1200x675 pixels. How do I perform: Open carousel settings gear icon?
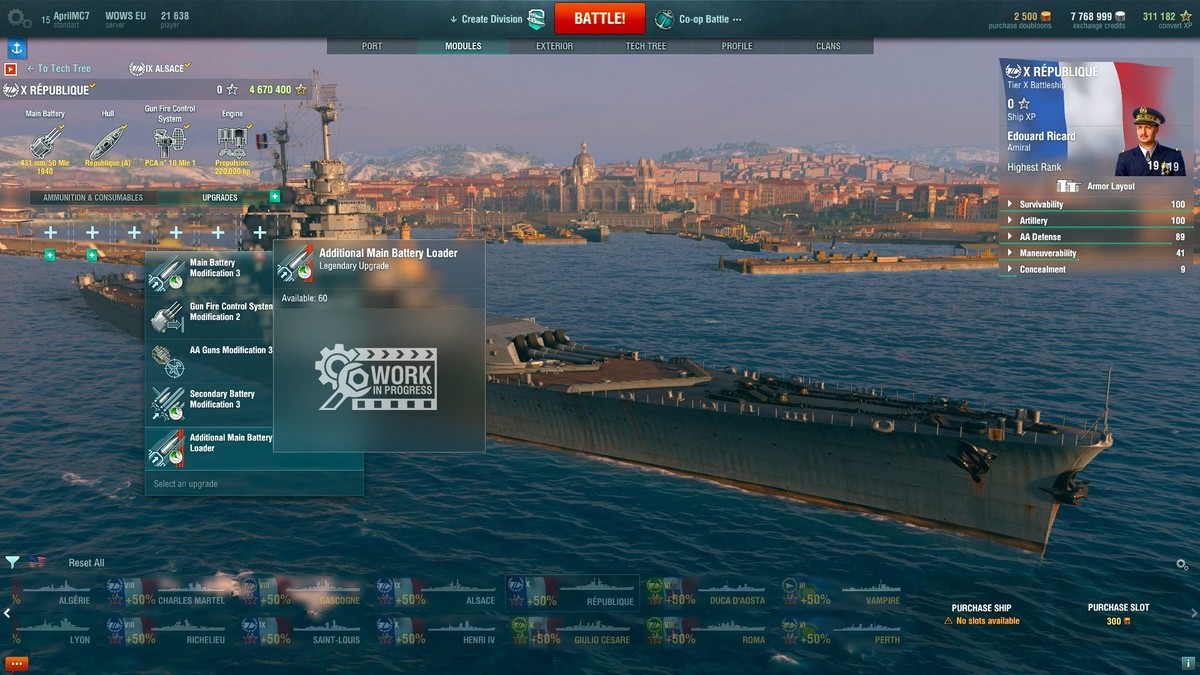coord(1182,565)
